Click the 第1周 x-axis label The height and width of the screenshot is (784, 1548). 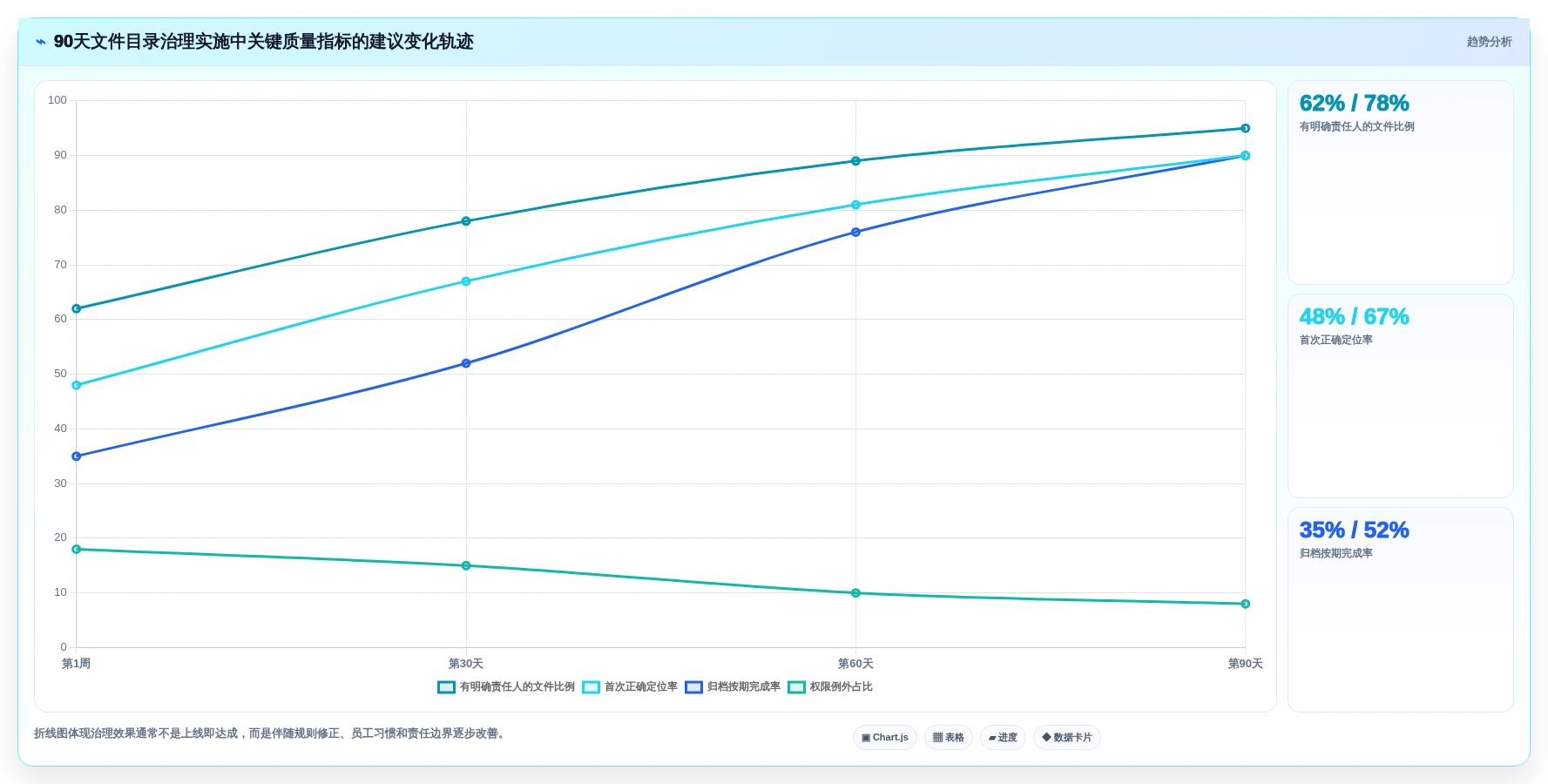(77, 664)
